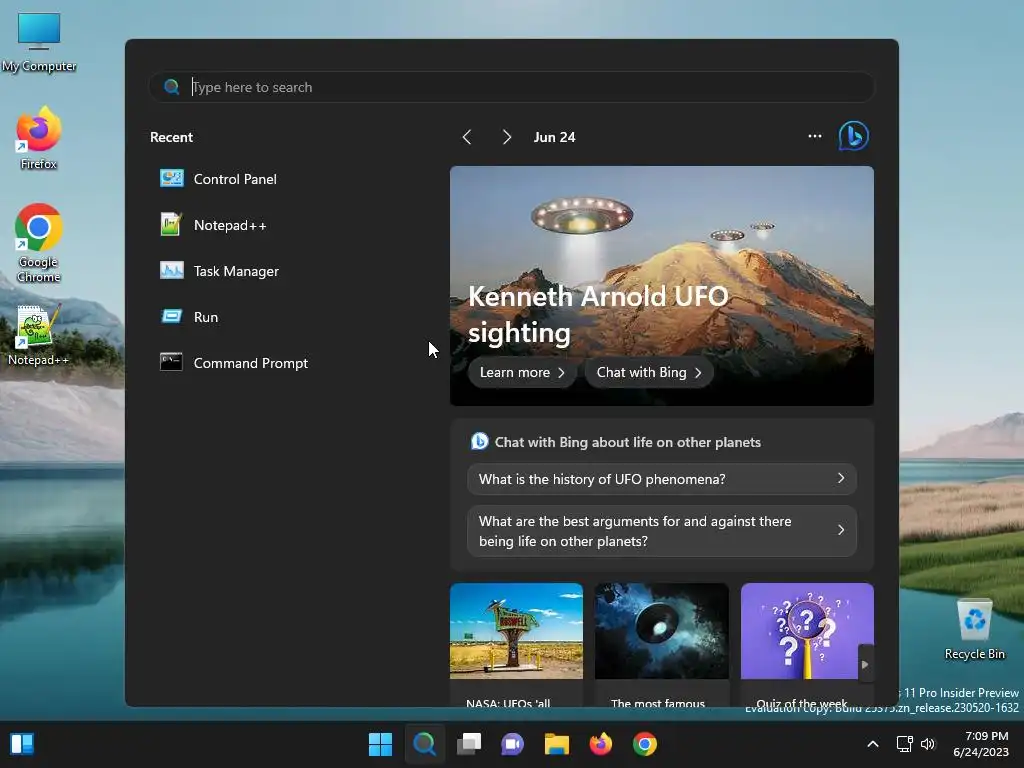Launch Firefox from the taskbar
This screenshot has height=768, width=1024.
point(601,744)
